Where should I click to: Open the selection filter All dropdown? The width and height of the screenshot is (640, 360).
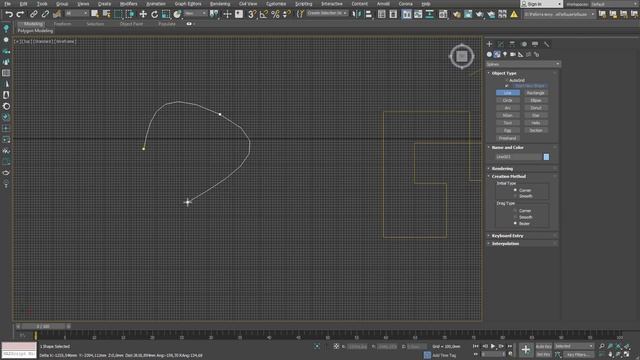76,14
